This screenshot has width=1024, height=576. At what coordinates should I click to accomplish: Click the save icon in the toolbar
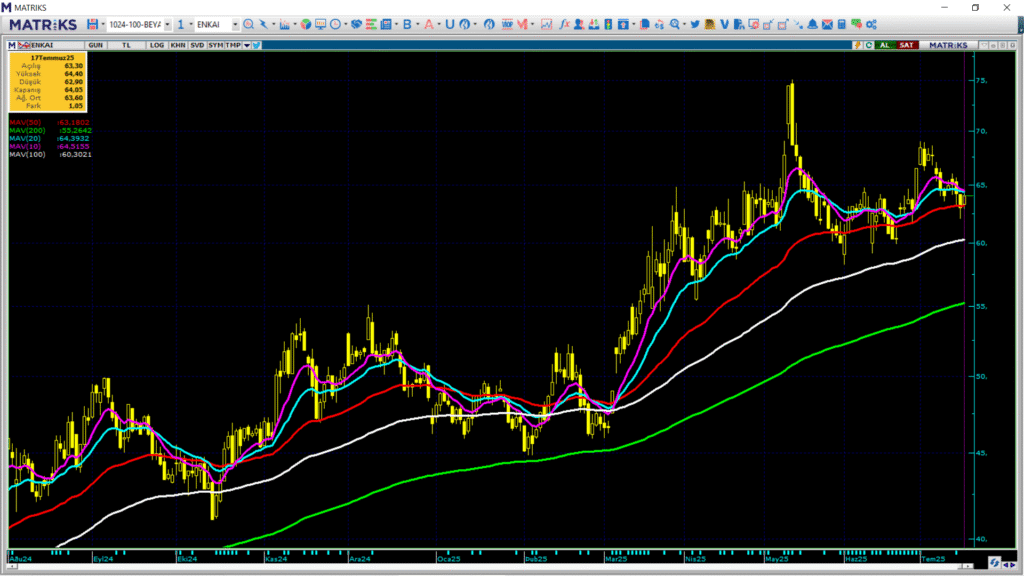click(x=92, y=24)
